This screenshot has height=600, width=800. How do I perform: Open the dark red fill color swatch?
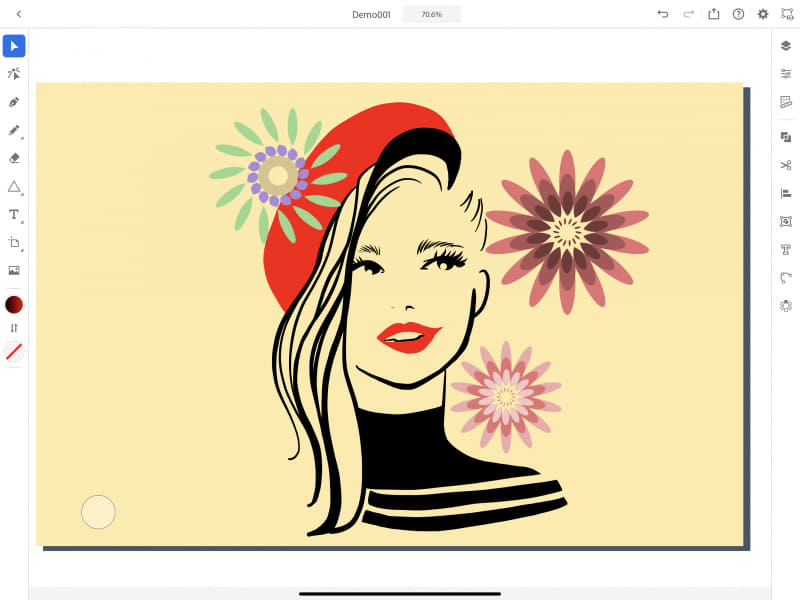14,305
